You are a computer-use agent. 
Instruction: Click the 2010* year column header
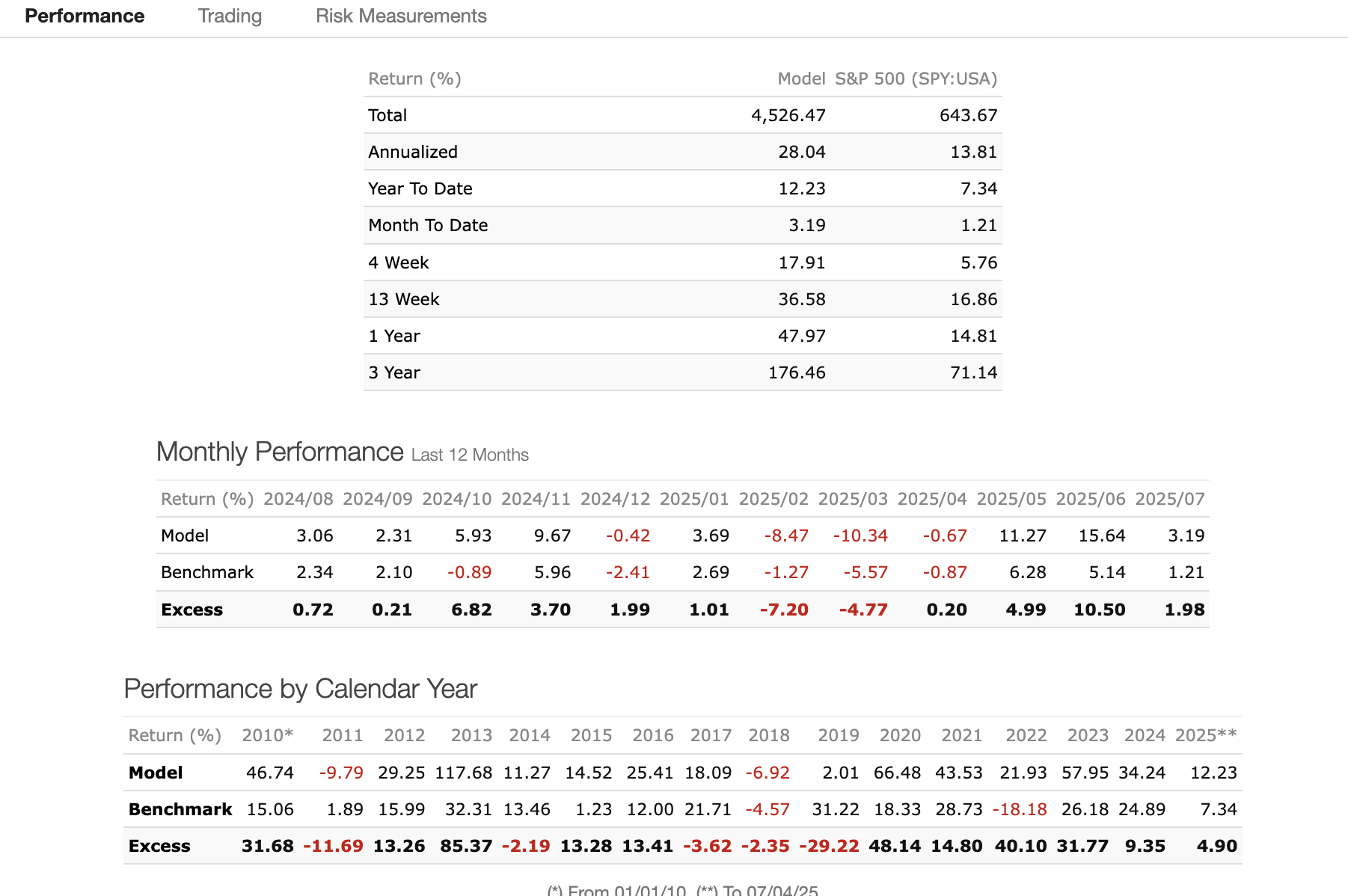267,735
